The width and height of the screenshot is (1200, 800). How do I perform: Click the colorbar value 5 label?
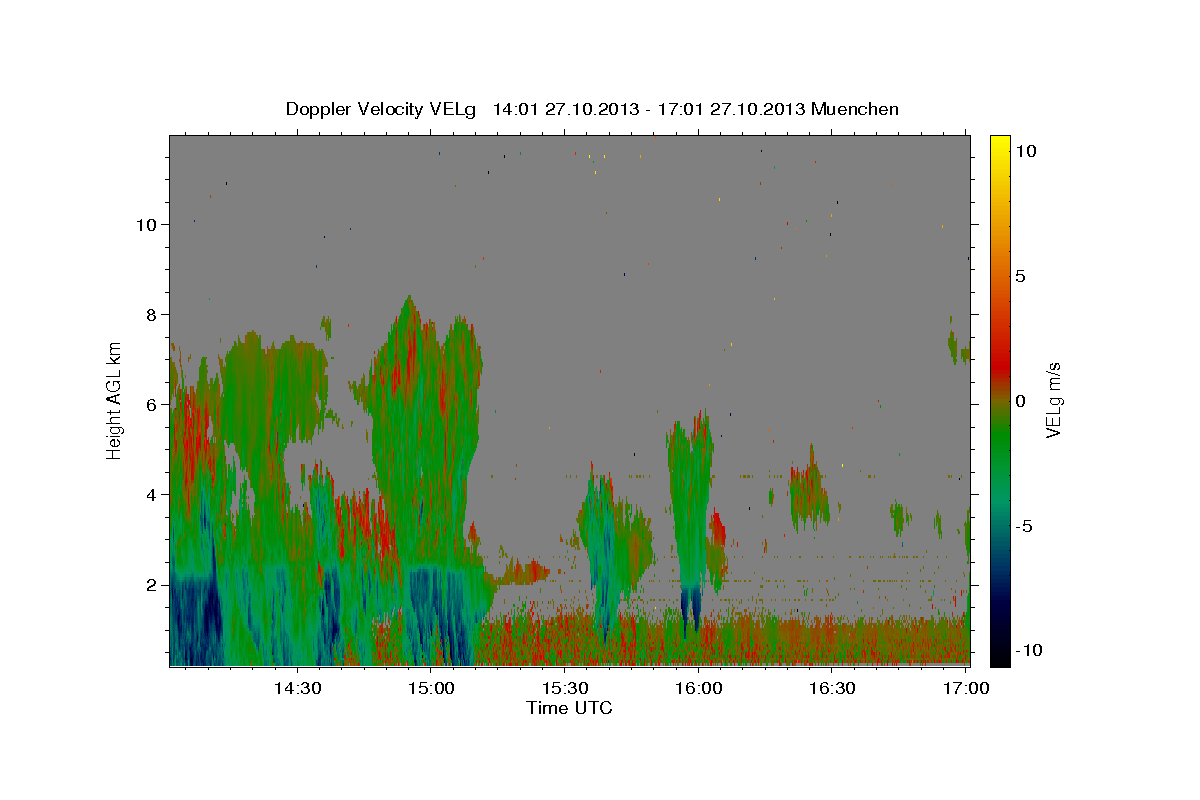(1020, 276)
